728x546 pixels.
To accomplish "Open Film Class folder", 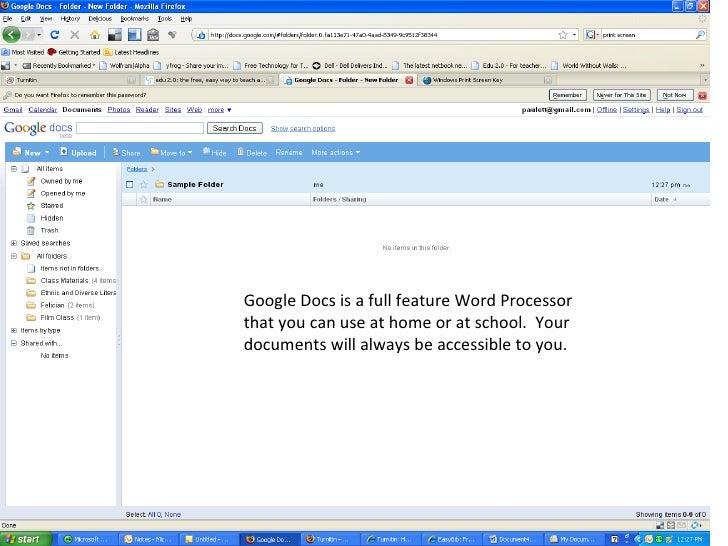I will (x=57, y=318).
